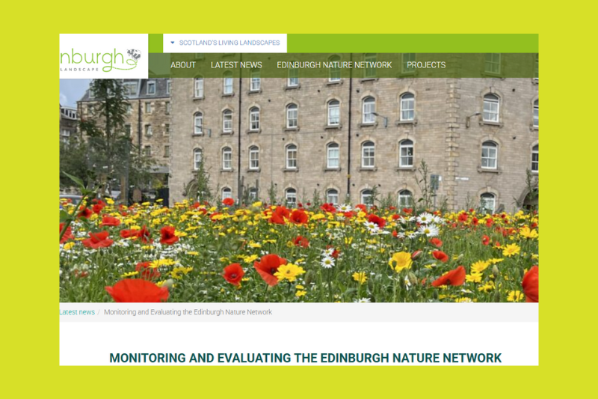Click breadcrumb text Monitoring and Evaluating the Edinburgh Nature Network
This screenshot has width=598, height=399.
click(x=188, y=312)
